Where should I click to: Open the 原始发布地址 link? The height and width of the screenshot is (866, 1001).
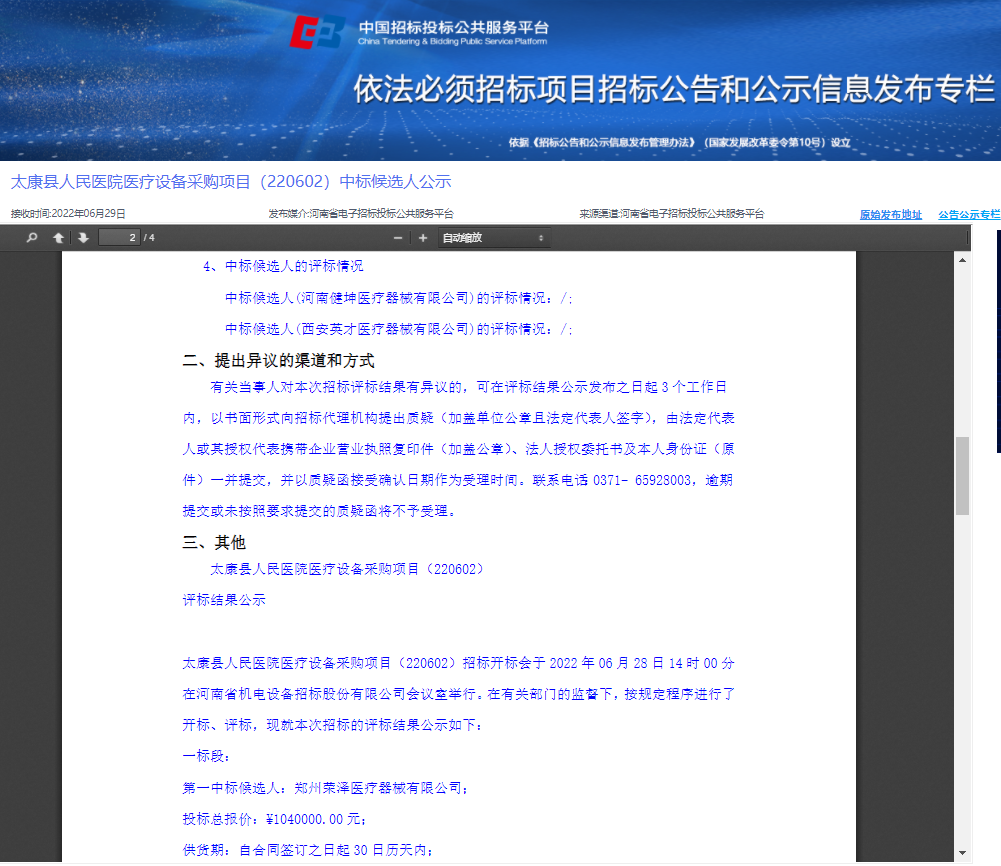(890, 215)
